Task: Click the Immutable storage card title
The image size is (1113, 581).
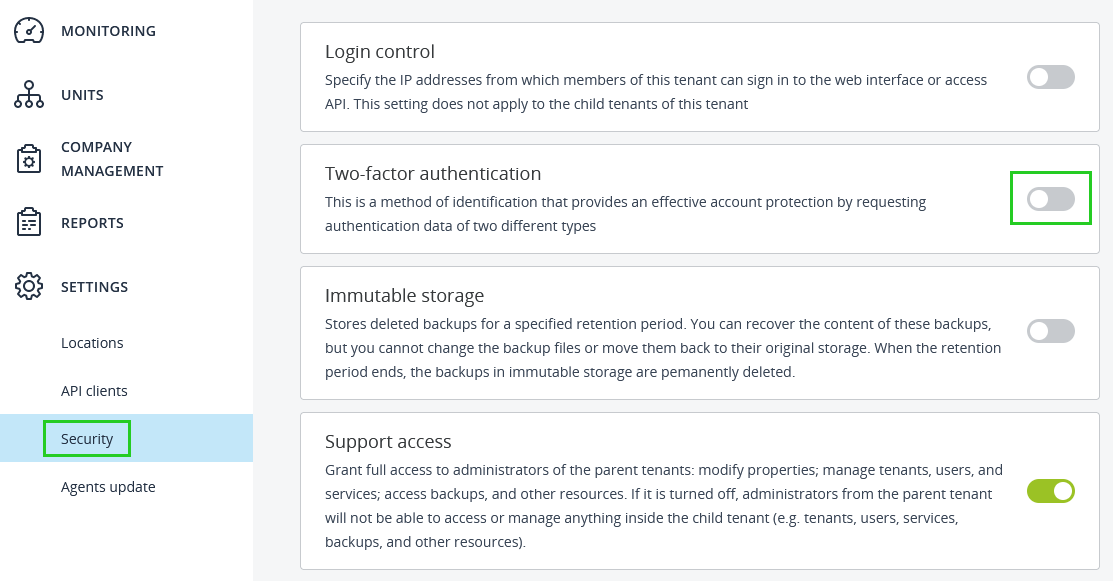Action: [x=404, y=295]
